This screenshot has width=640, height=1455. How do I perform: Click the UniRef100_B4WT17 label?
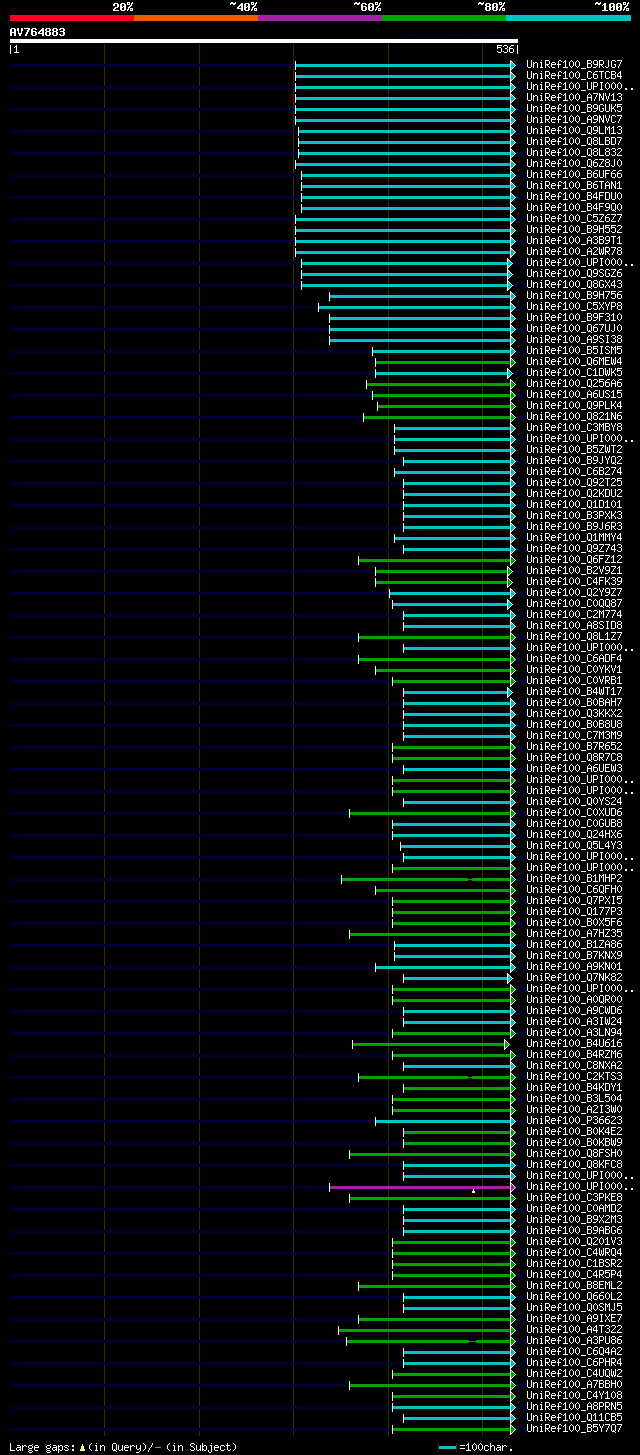pos(574,691)
